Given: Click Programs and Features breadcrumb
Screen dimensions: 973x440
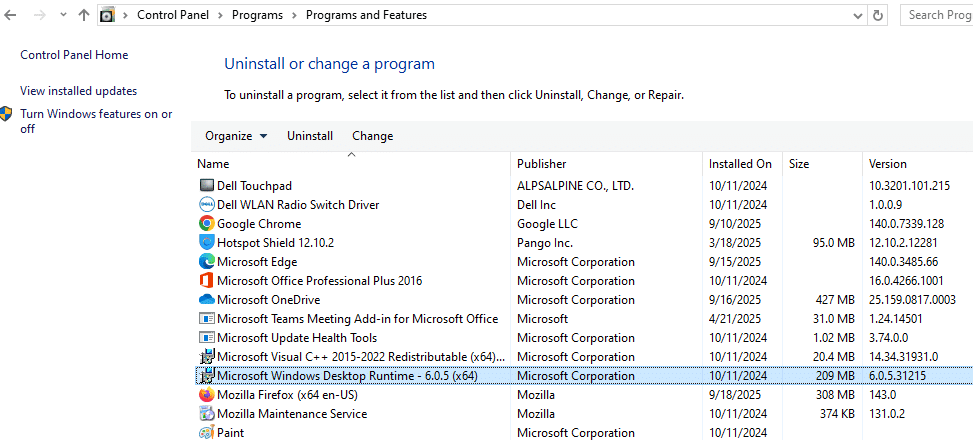Looking at the screenshot, I should click(x=366, y=15).
